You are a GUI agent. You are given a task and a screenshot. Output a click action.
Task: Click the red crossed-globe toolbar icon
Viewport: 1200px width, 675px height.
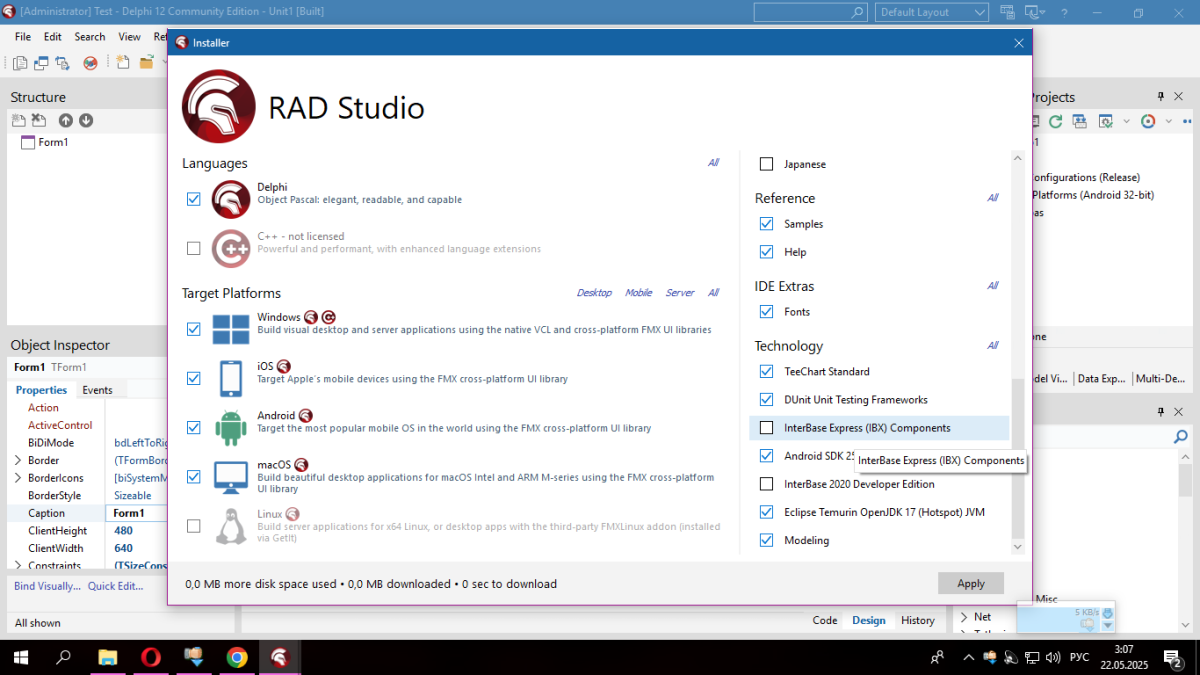click(90, 63)
